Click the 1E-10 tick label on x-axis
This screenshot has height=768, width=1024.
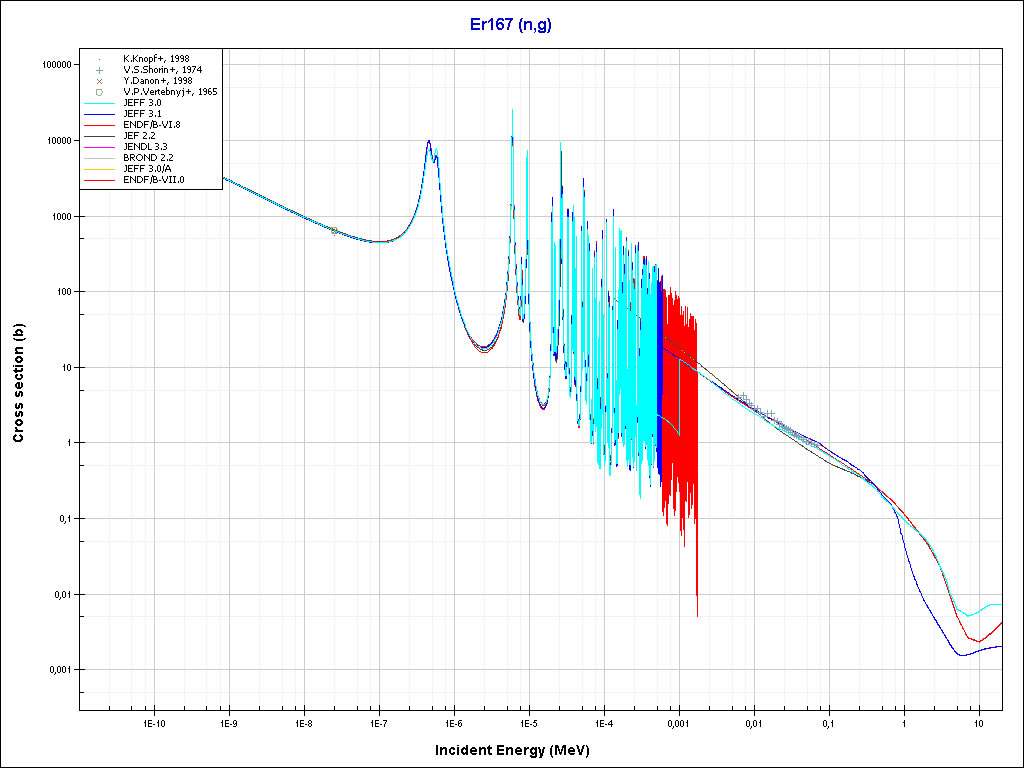pyautogui.click(x=153, y=722)
